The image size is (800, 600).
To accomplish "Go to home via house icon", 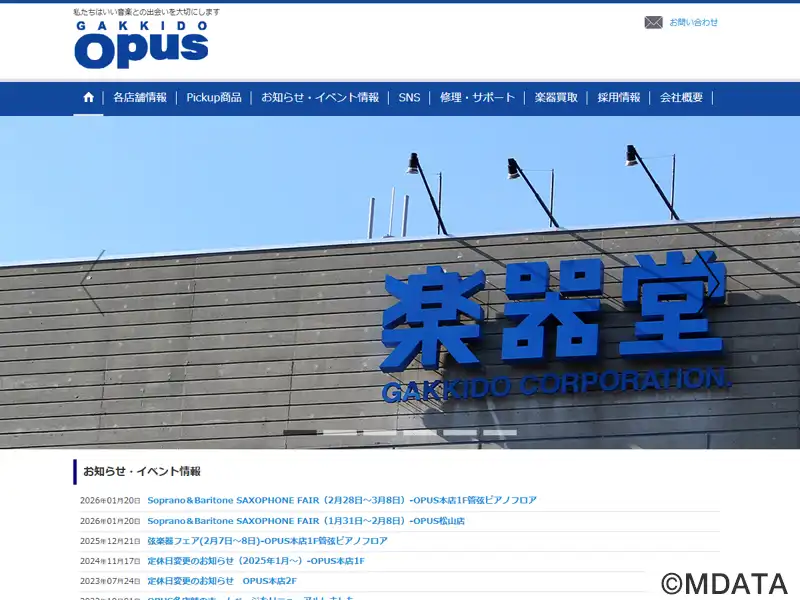I will (88, 97).
